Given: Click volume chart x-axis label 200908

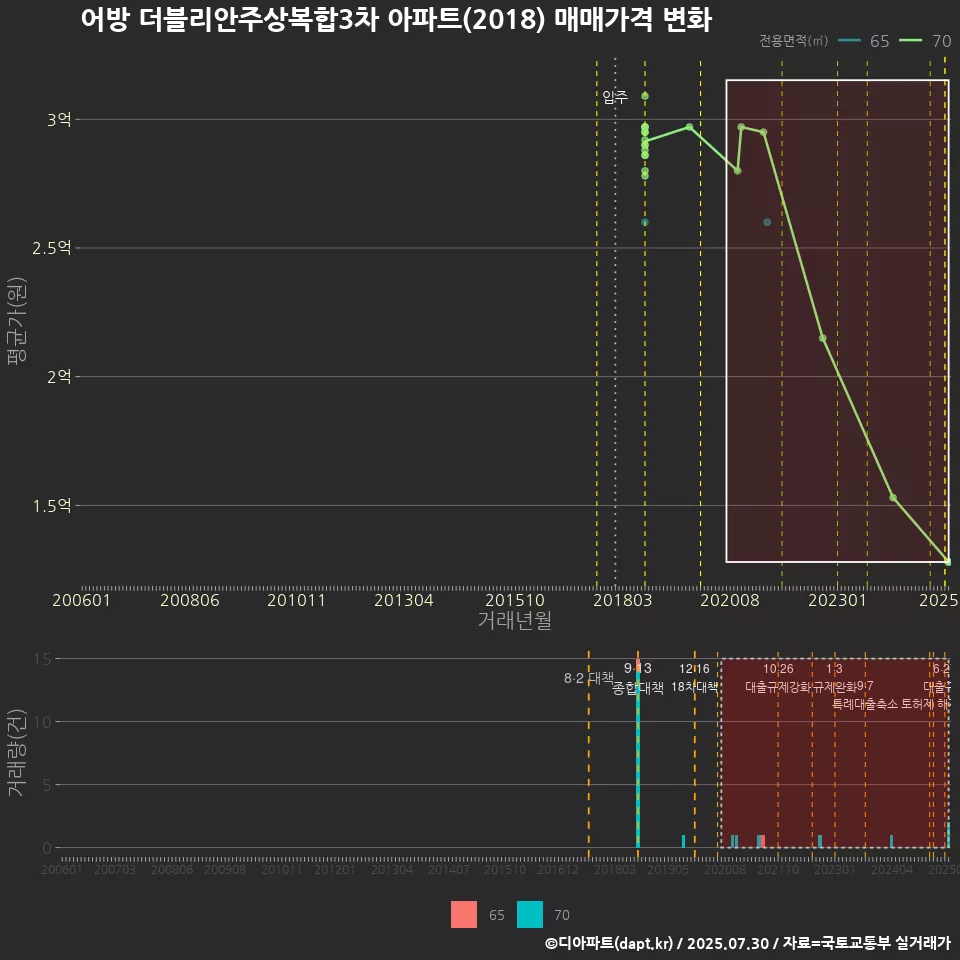Looking at the screenshot, I should tap(225, 869).
